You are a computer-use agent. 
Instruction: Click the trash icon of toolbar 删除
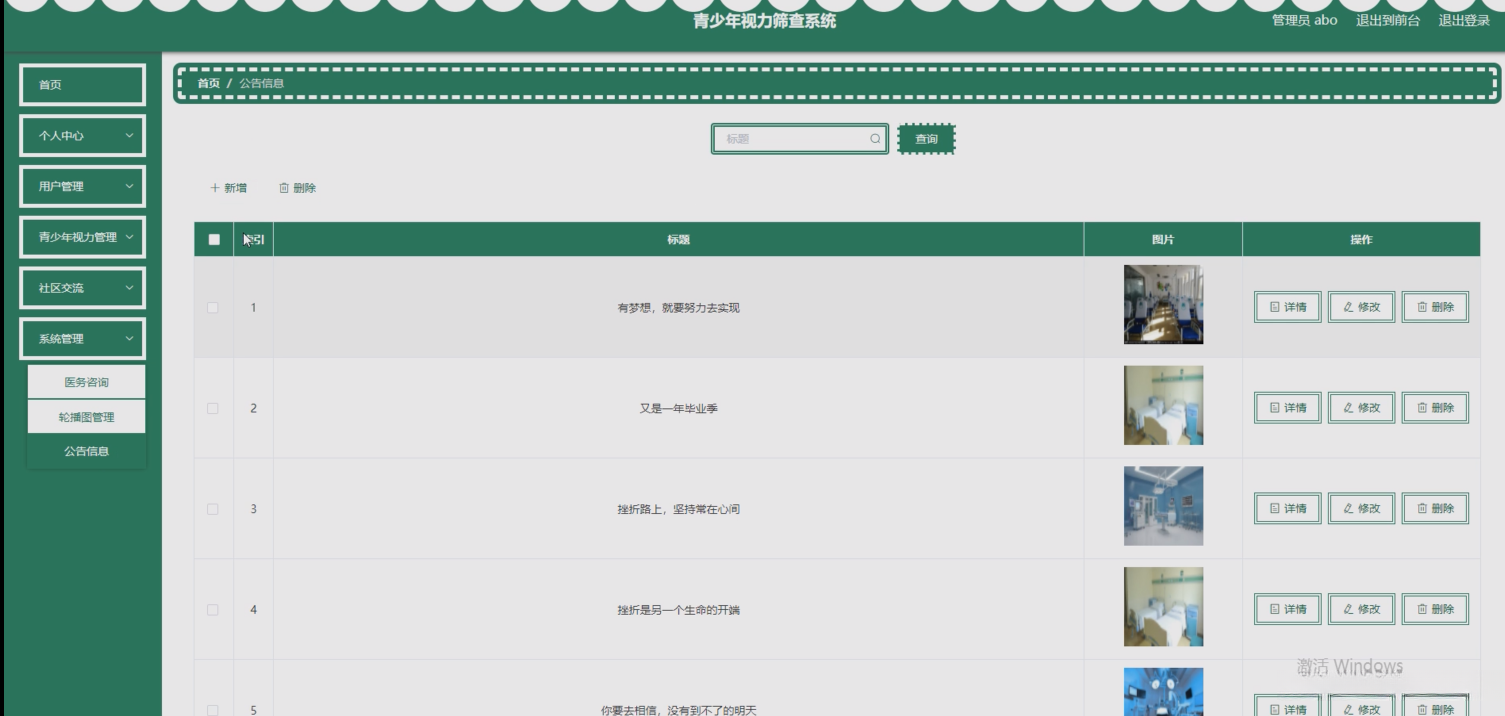point(284,188)
